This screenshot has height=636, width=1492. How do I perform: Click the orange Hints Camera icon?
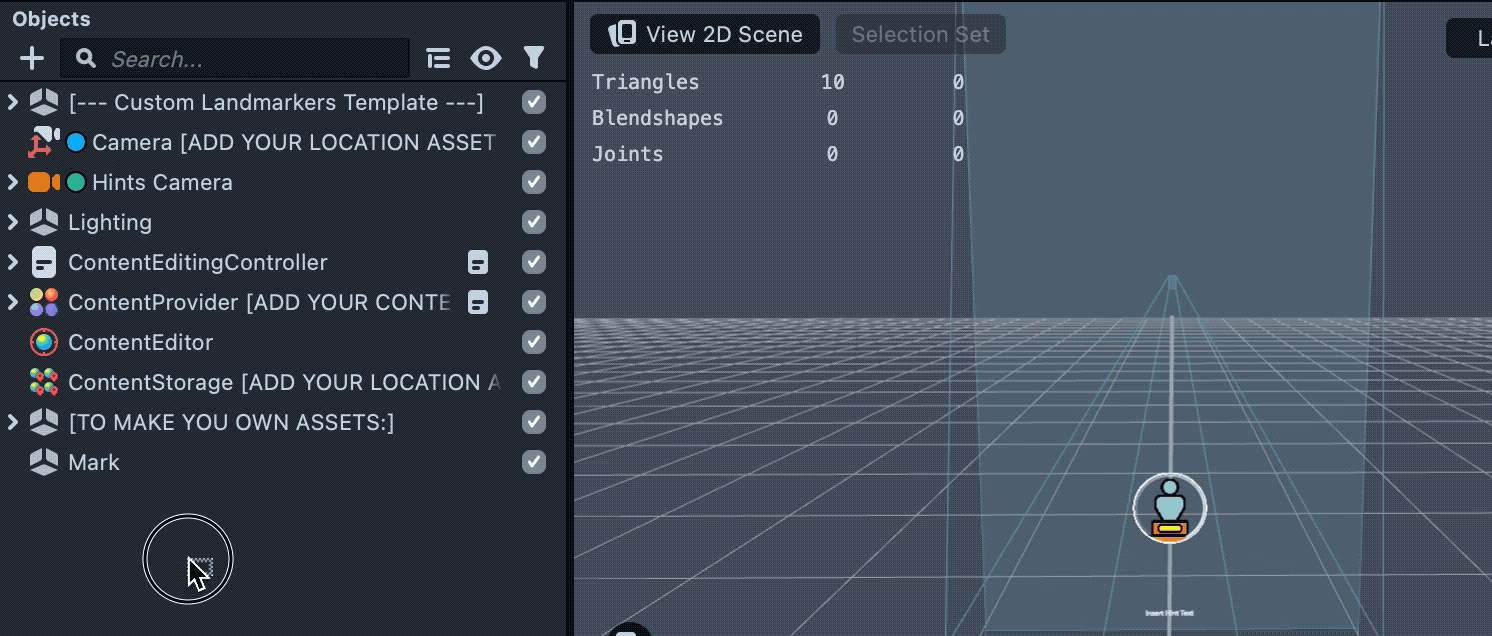[x=43, y=183]
